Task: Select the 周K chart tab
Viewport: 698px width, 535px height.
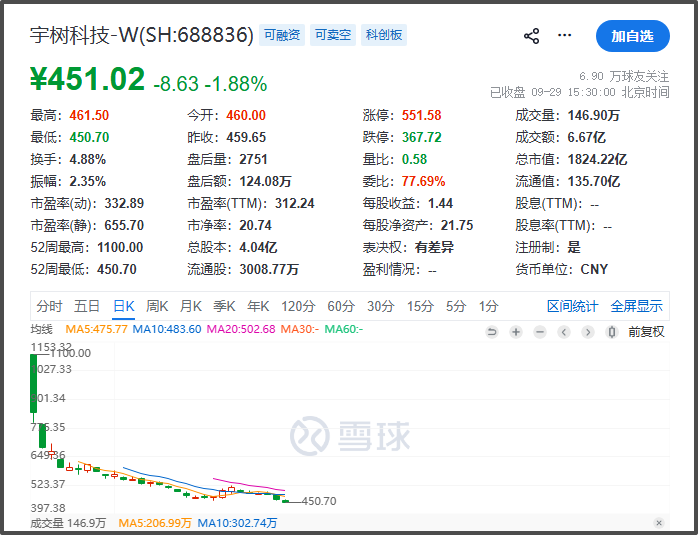Action: click(157, 306)
